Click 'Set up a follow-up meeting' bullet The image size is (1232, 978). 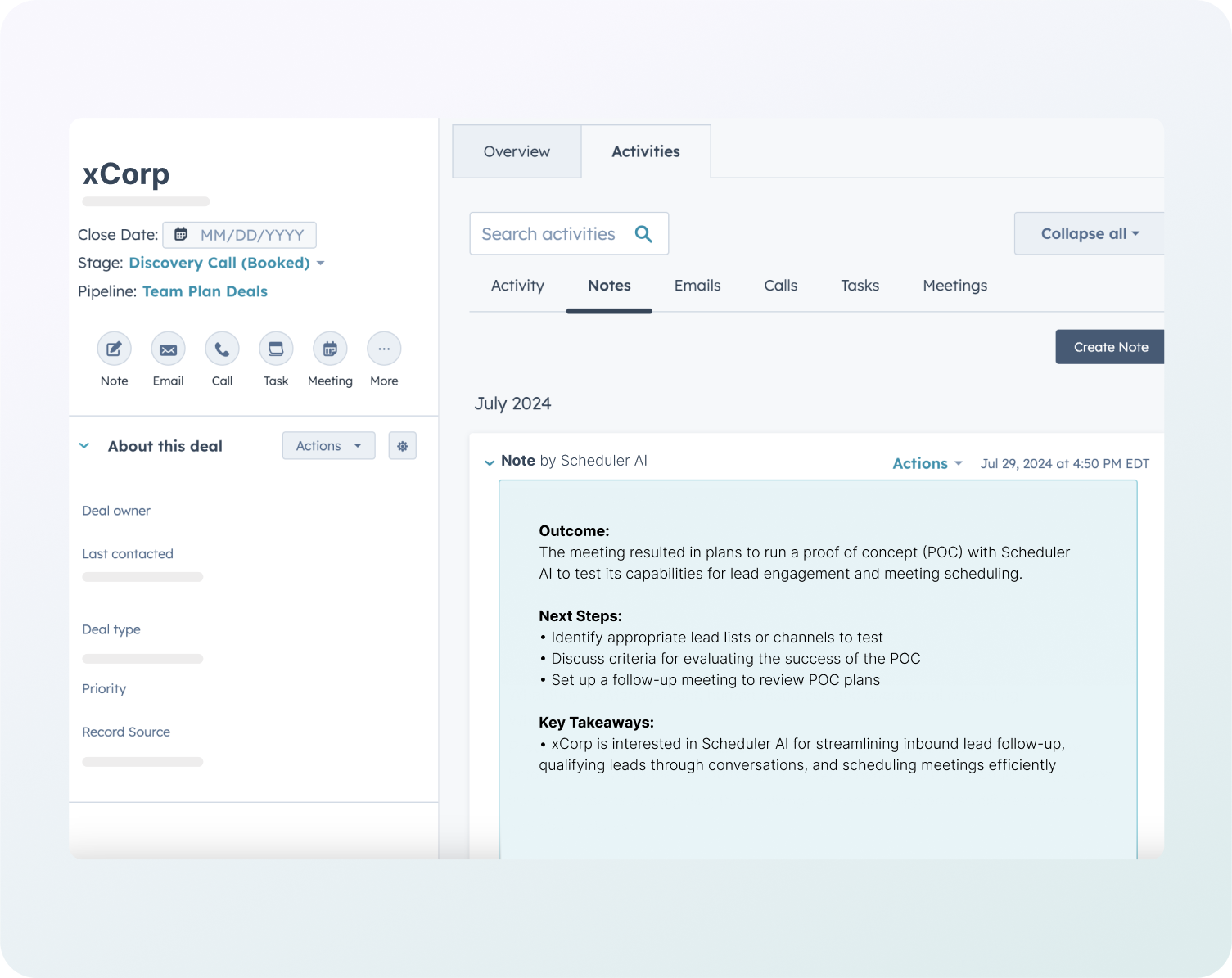[x=710, y=680]
